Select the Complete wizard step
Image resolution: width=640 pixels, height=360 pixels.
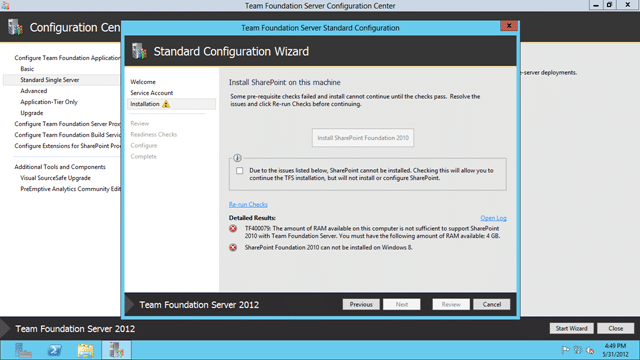coord(143,156)
